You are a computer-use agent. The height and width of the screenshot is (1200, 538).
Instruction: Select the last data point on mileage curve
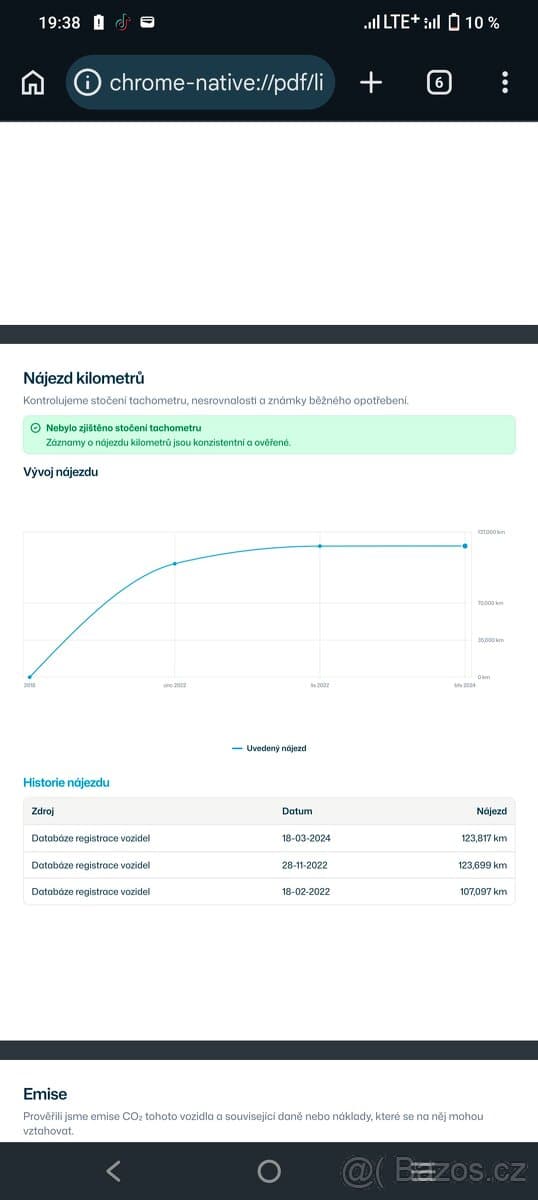point(465,546)
